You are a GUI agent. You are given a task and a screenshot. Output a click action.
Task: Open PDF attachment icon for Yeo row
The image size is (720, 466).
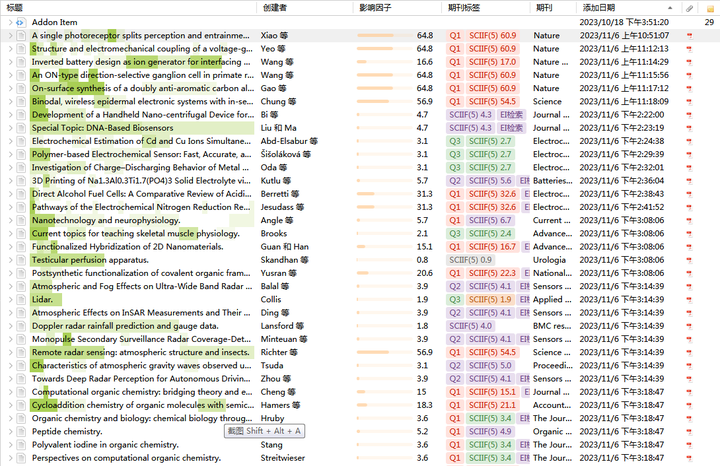[x=689, y=49]
